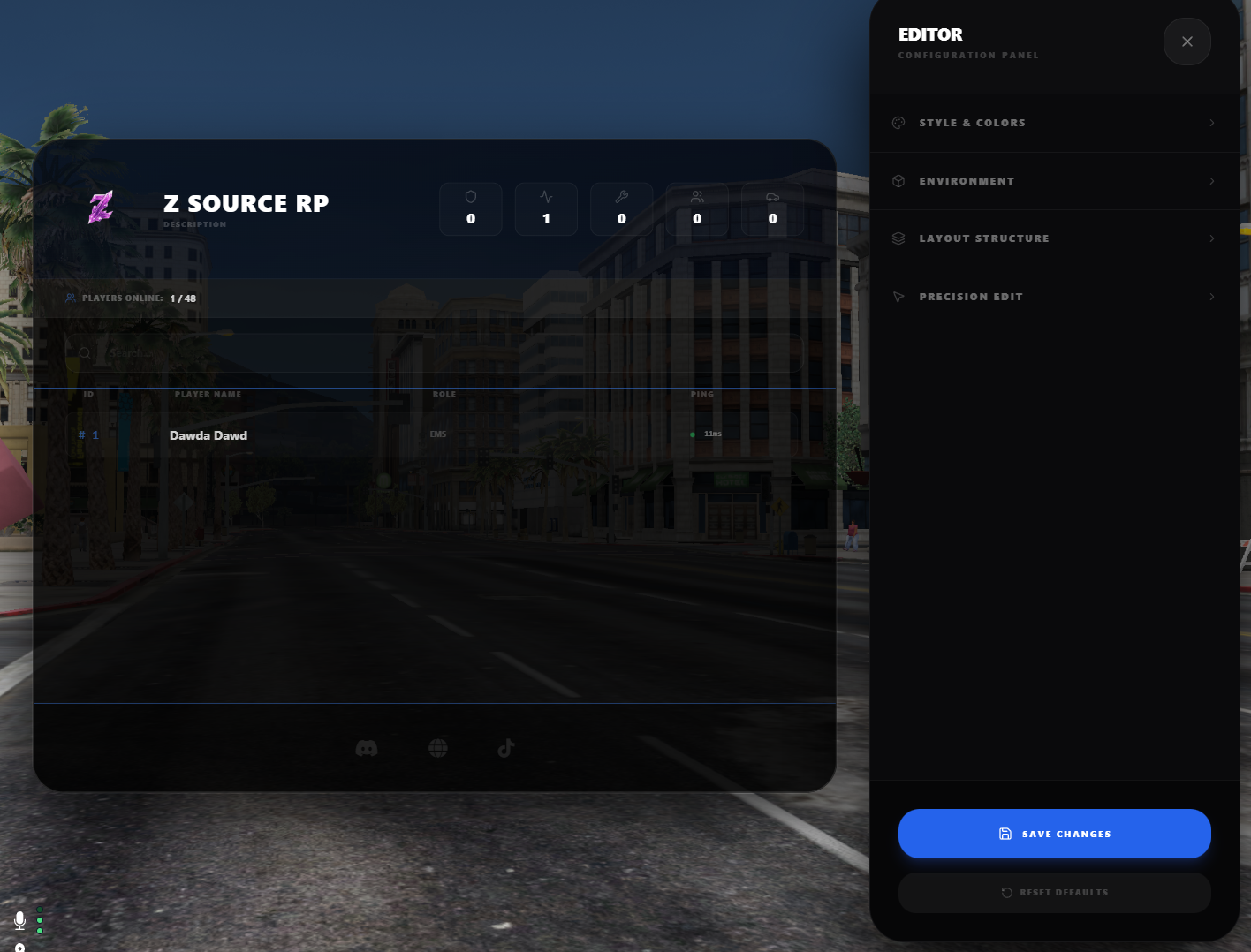Open the Environment menu item
Image resolution: width=1251 pixels, height=952 pixels.
point(1055,181)
